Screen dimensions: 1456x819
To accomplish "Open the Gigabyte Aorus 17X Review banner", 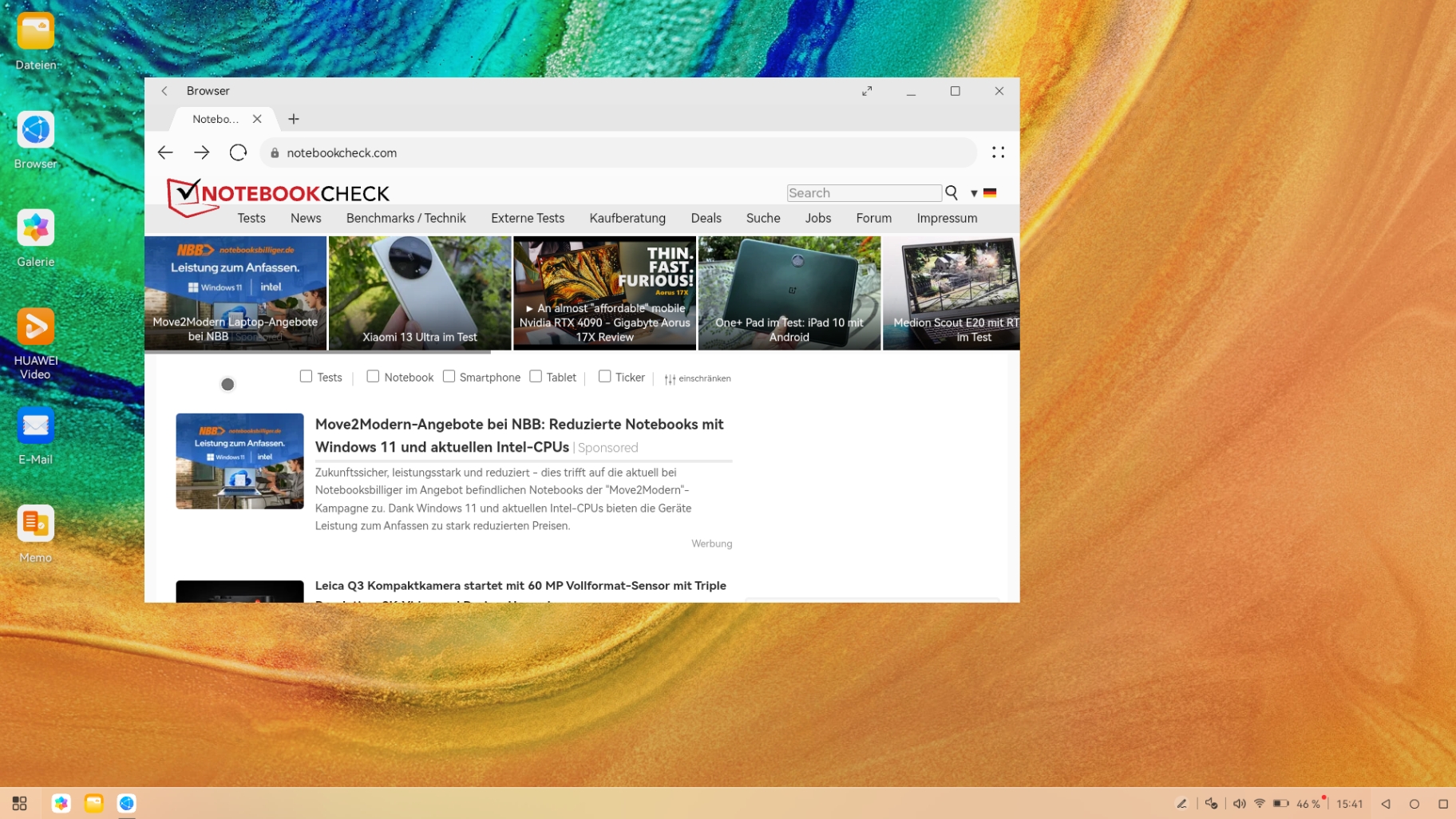I will [x=604, y=293].
